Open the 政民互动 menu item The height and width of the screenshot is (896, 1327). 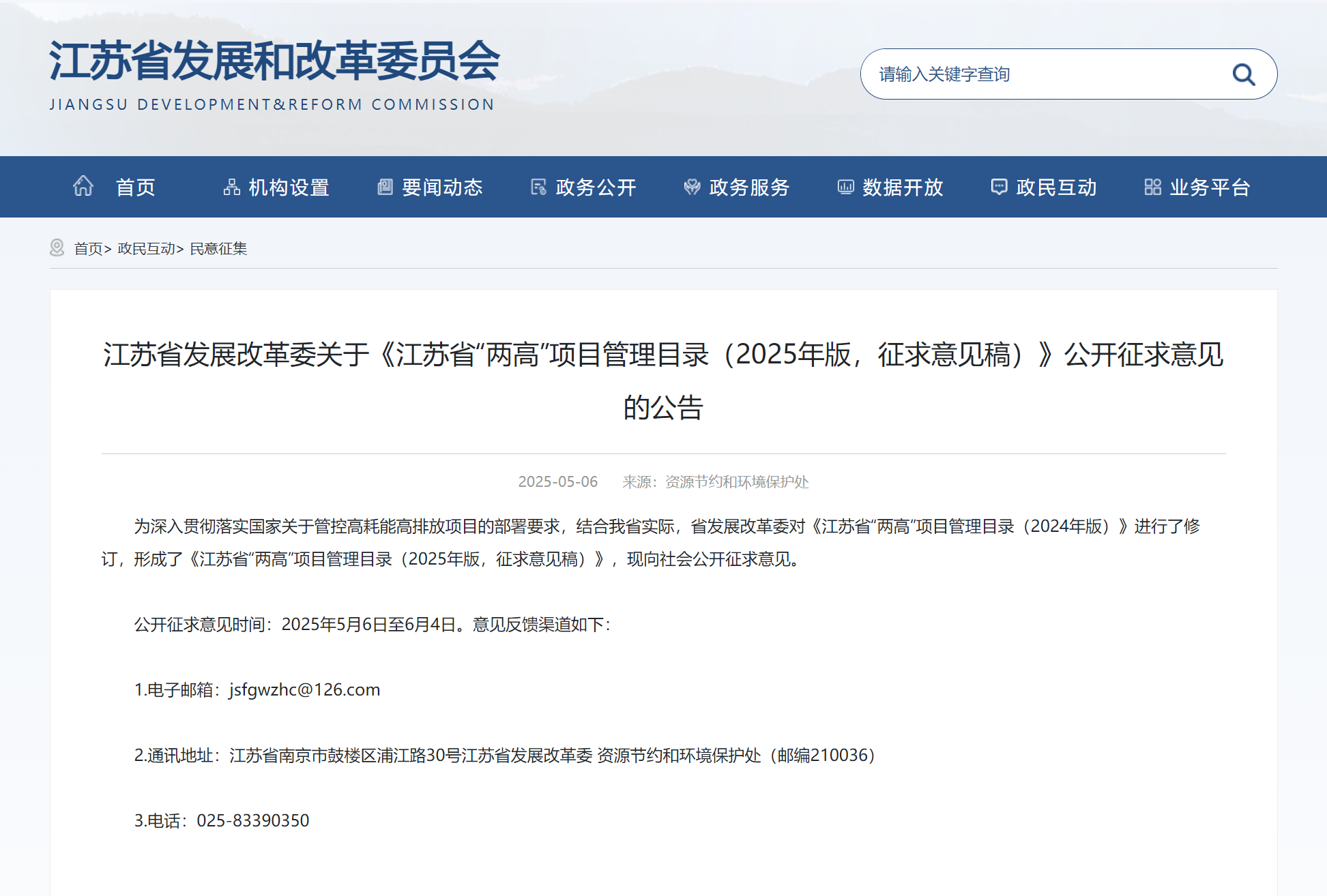click(1056, 188)
